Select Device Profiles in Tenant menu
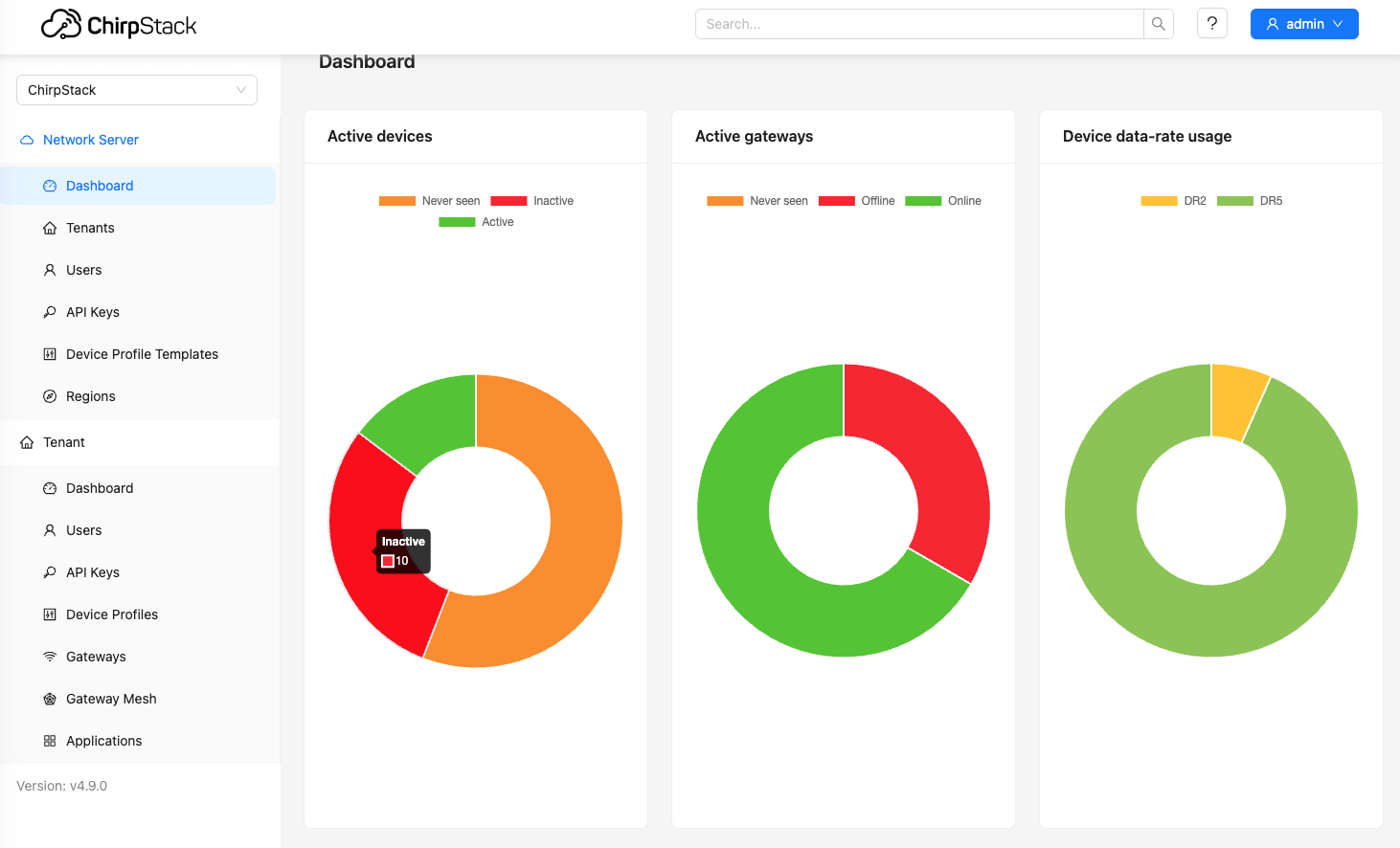 (112, 614)
